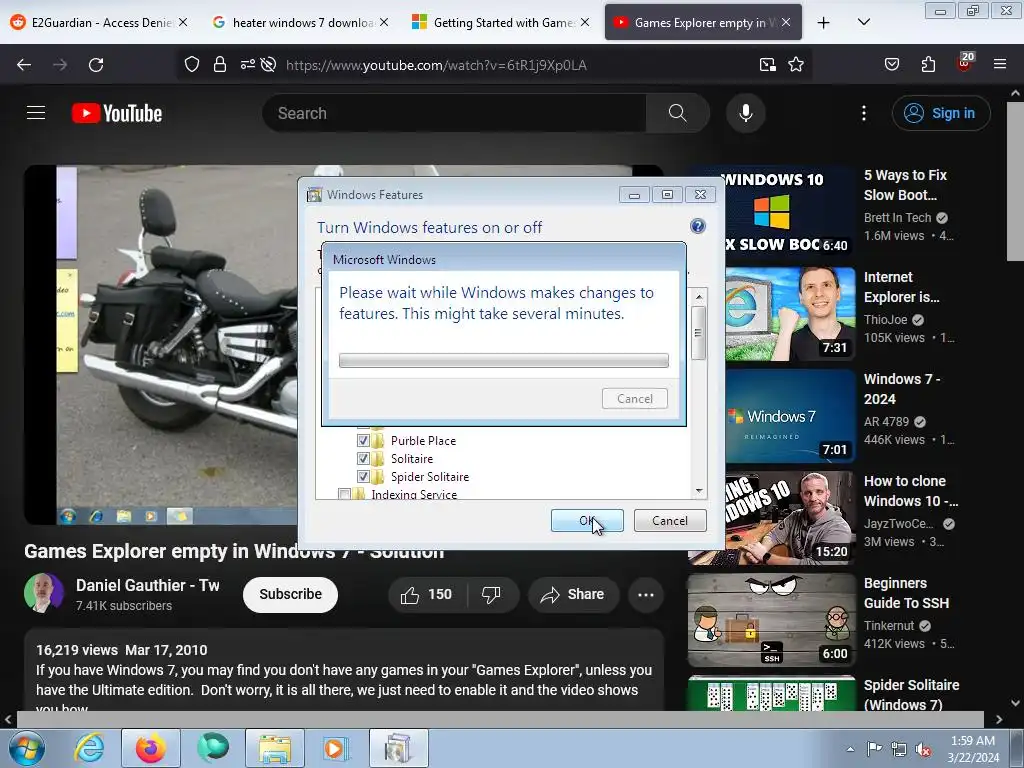Show site security padlock info

click(220, 65)
